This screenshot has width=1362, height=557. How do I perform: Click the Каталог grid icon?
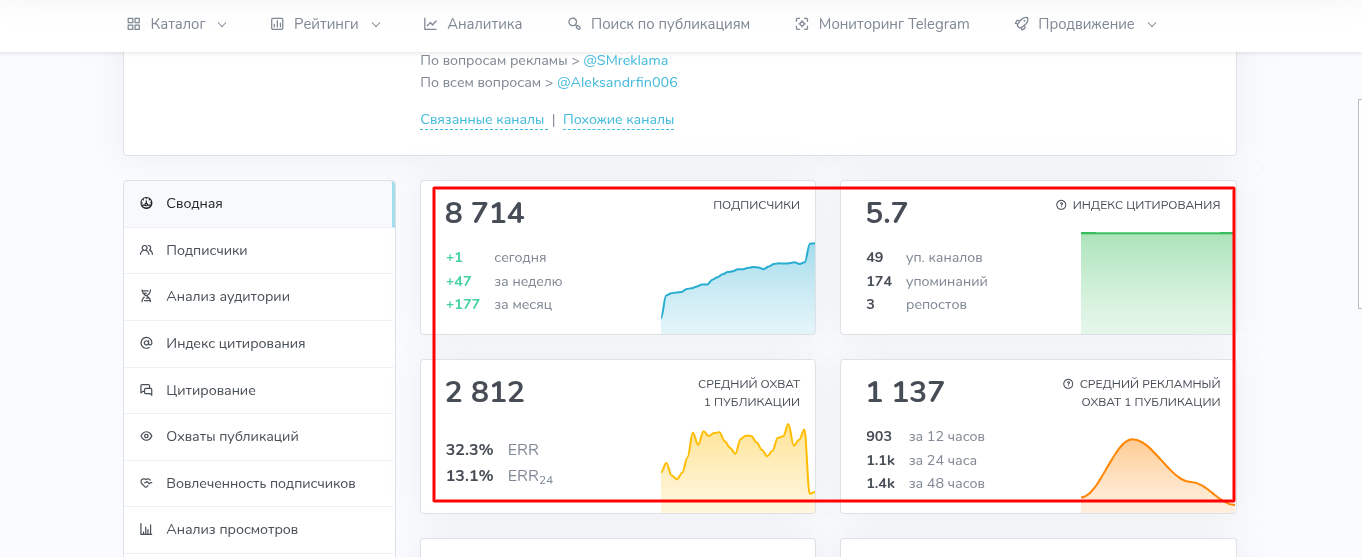click(x=134, y=24)
